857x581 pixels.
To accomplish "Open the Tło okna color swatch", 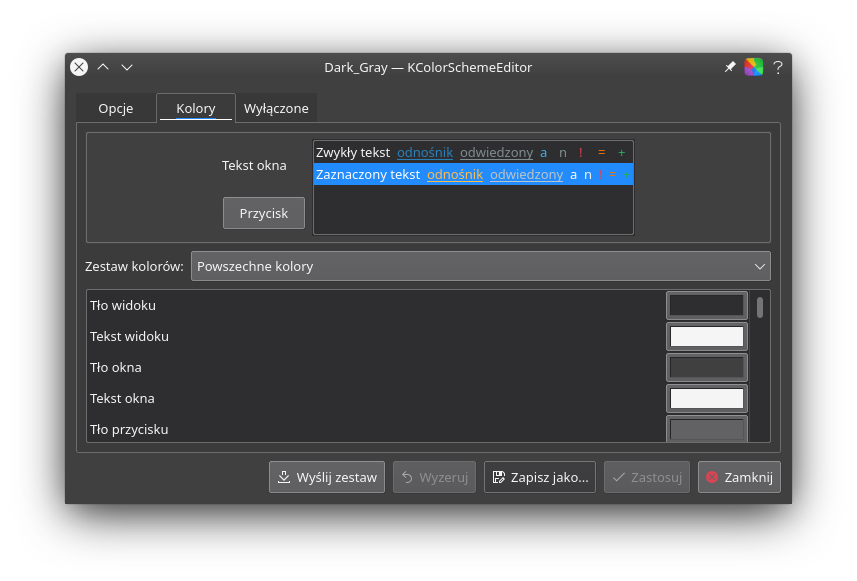I will 707,367.
